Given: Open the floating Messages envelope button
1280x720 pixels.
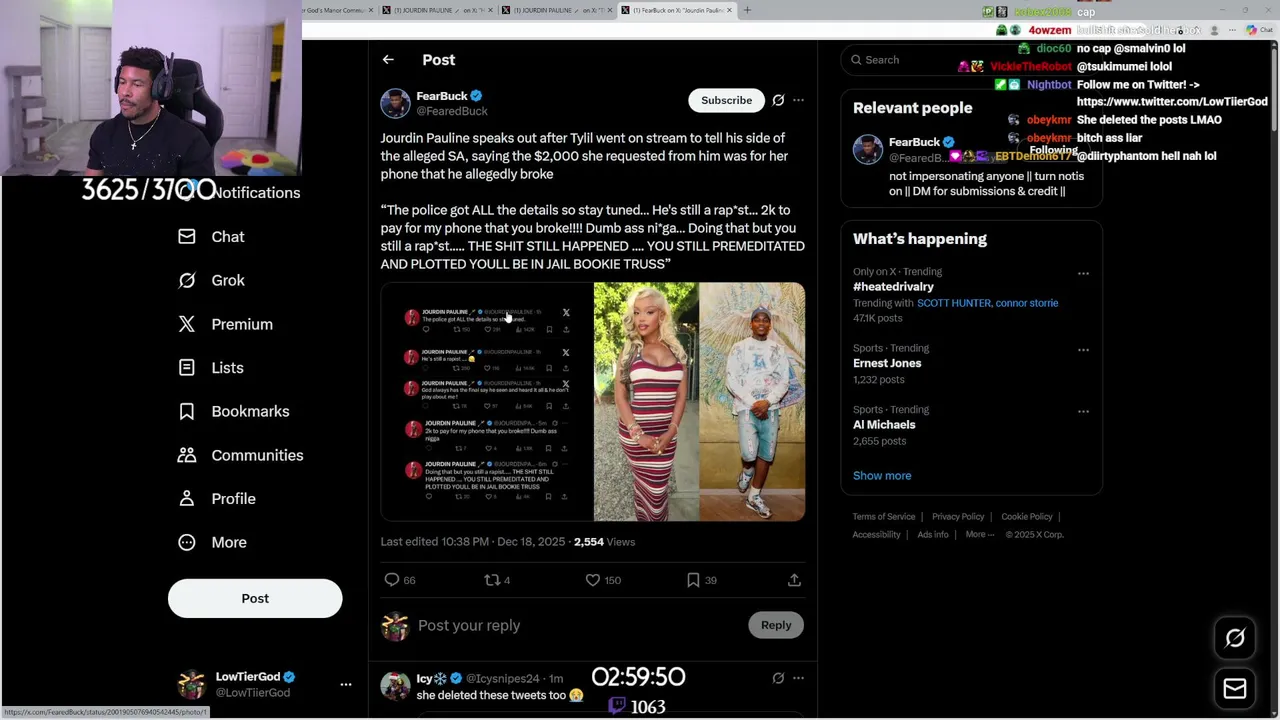Looking at the screenshot, I should click(1235, 689).
